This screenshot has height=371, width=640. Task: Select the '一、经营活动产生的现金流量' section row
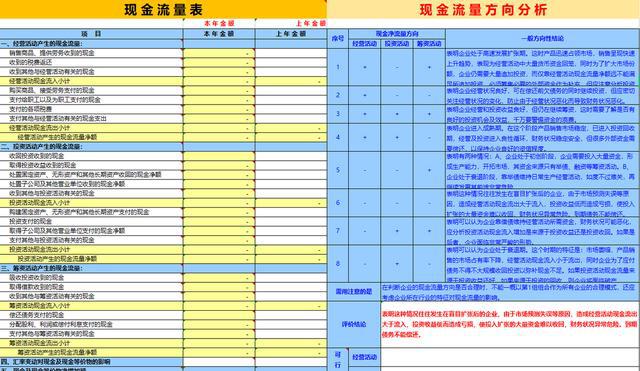coord(91,44)
